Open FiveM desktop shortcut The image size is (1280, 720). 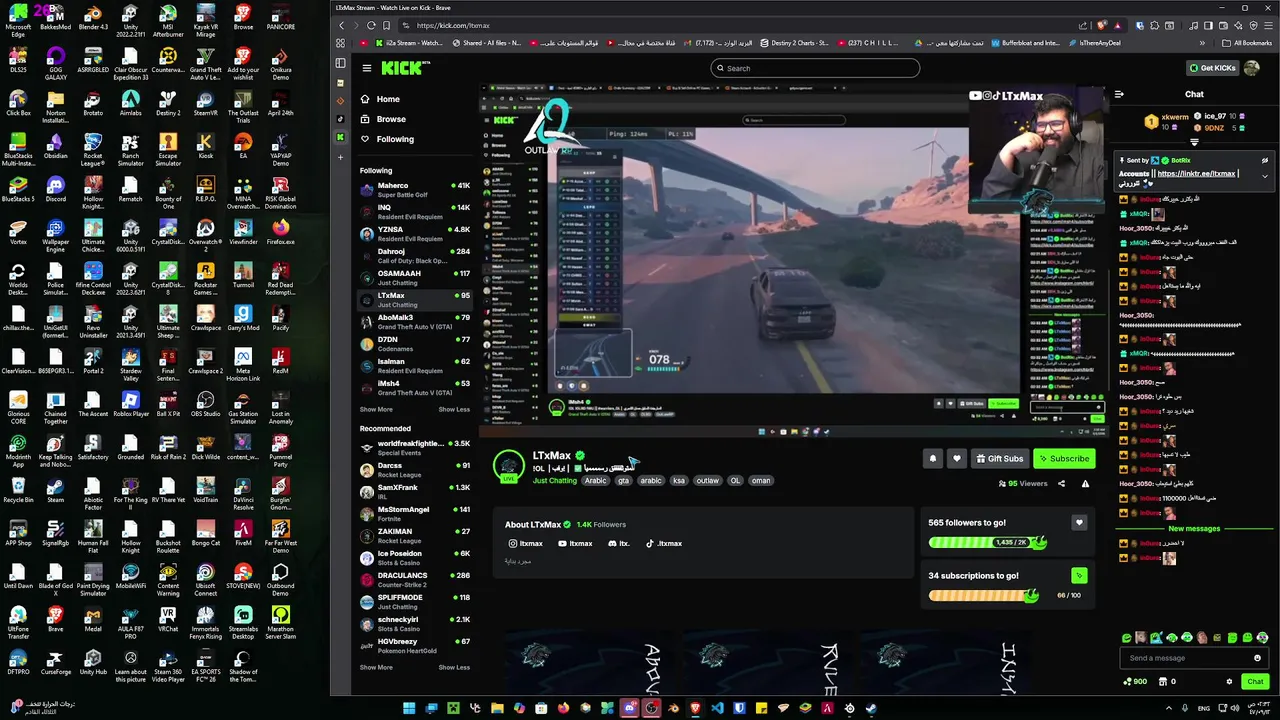(x=243, y=533)
